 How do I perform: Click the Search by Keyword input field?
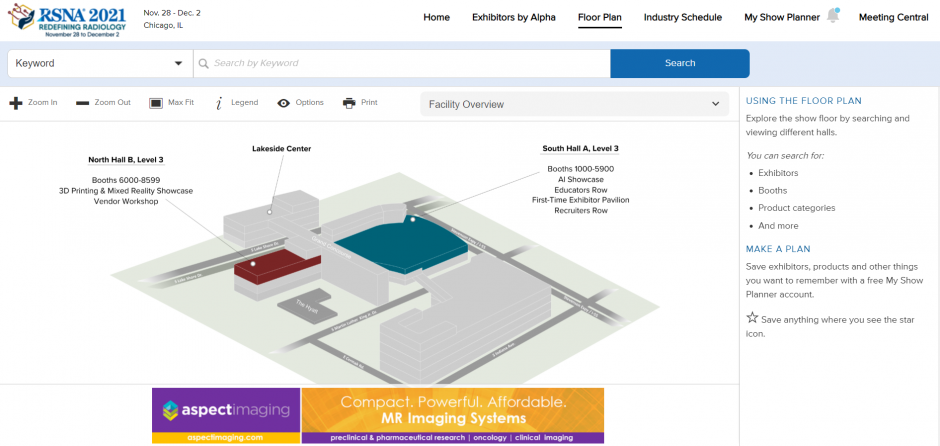click(x=400, y=63)
